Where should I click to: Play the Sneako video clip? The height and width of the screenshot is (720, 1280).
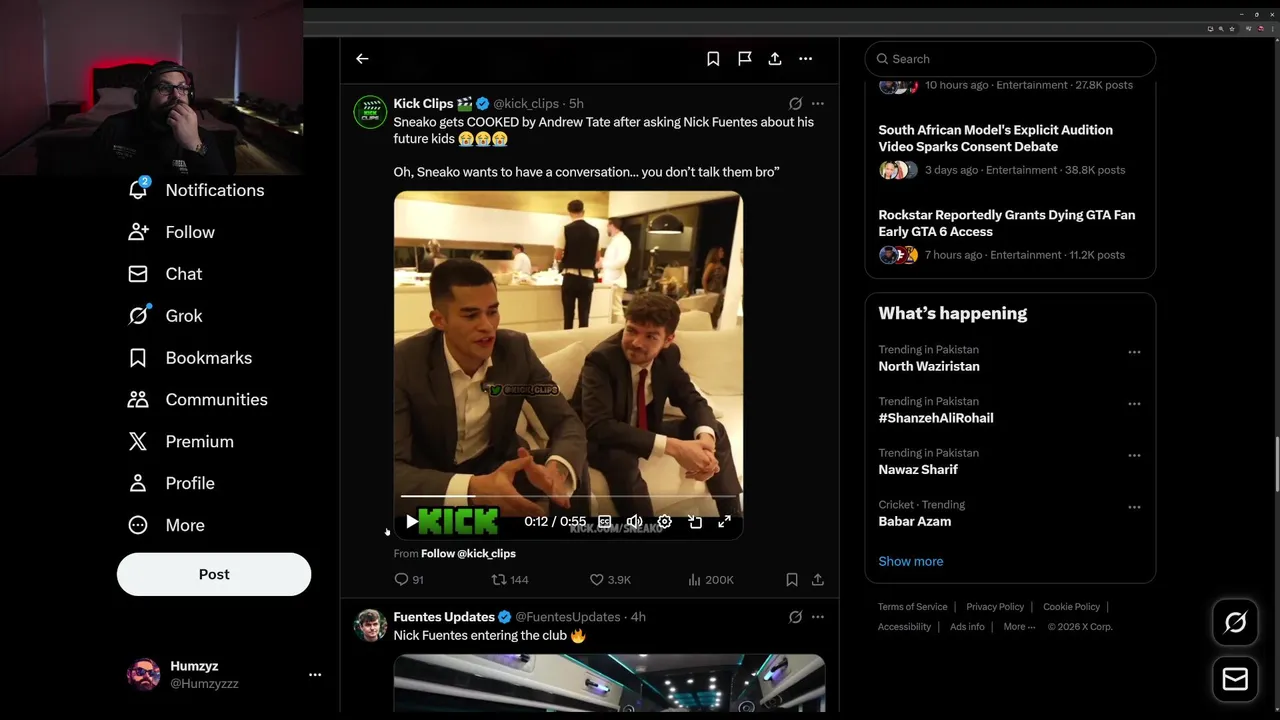click(412, 521)
